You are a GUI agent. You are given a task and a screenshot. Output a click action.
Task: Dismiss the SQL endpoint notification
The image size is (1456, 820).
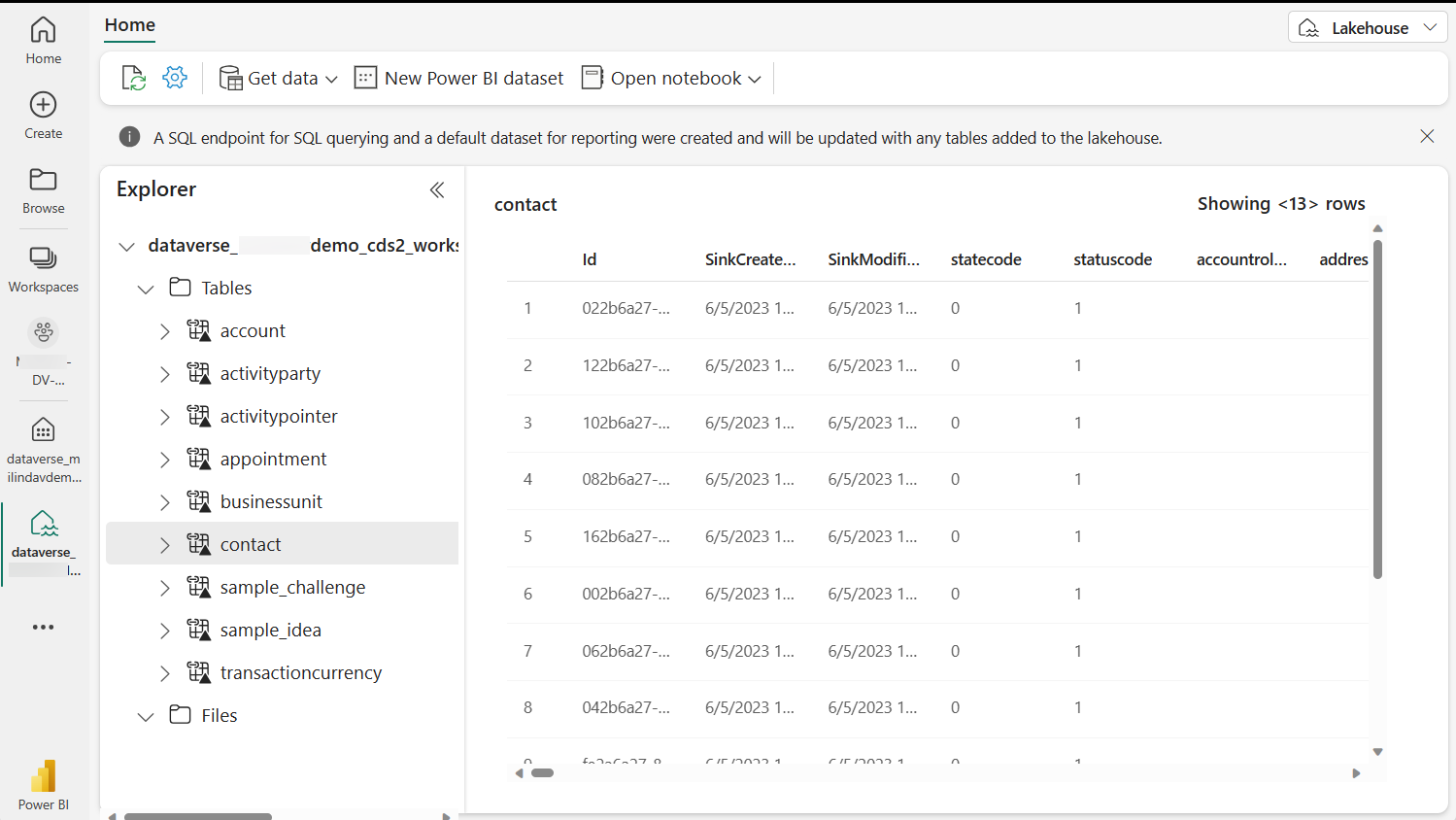1427,136
